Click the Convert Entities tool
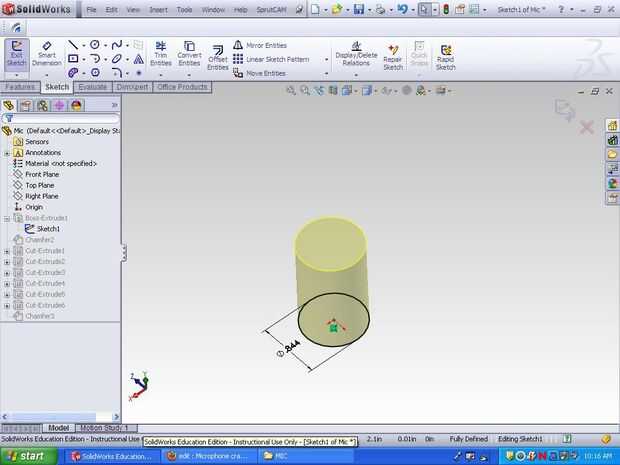This screenshot has height=465, width=620. [189, 54]
